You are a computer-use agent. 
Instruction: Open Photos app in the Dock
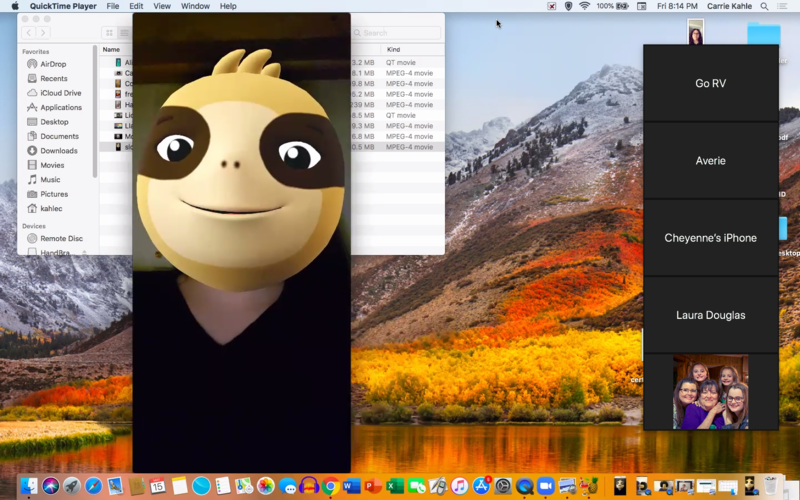265,486
